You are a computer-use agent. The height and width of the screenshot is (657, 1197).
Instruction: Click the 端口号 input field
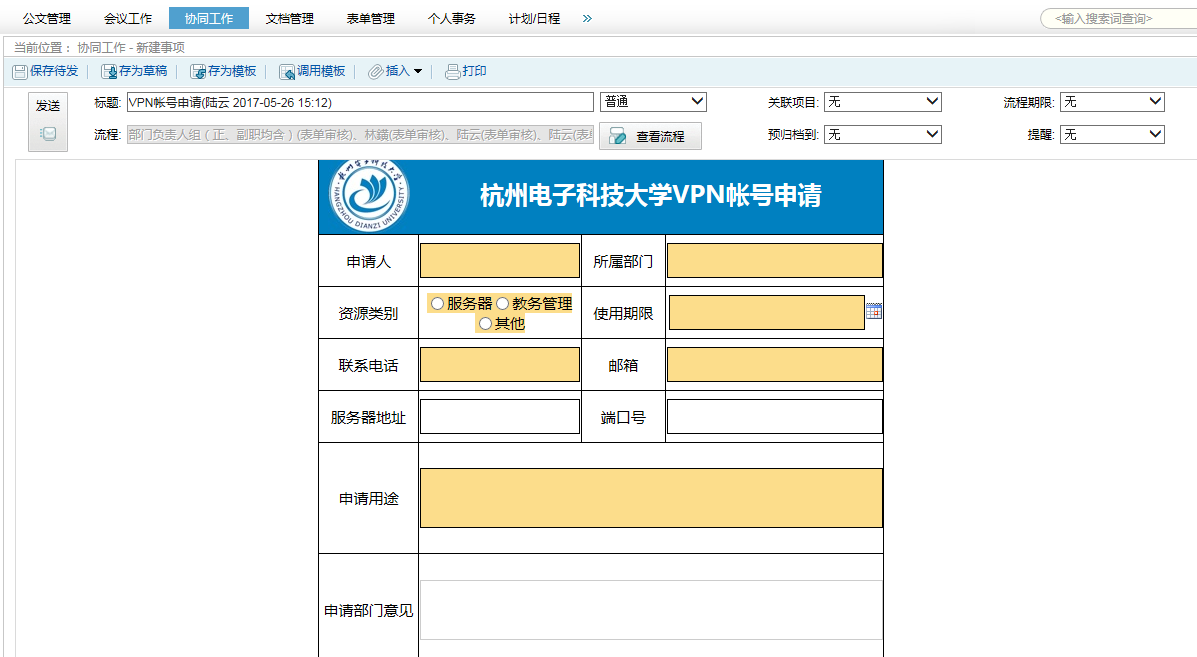pyautogui.click(x=775, y=417)
